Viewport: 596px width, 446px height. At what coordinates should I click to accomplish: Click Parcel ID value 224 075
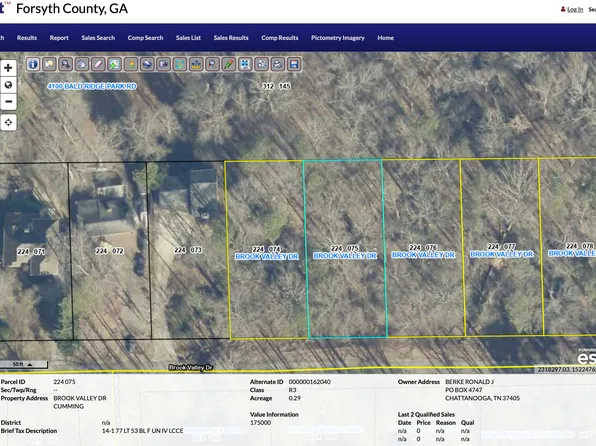pyautogui.click(x=64, y=382)
